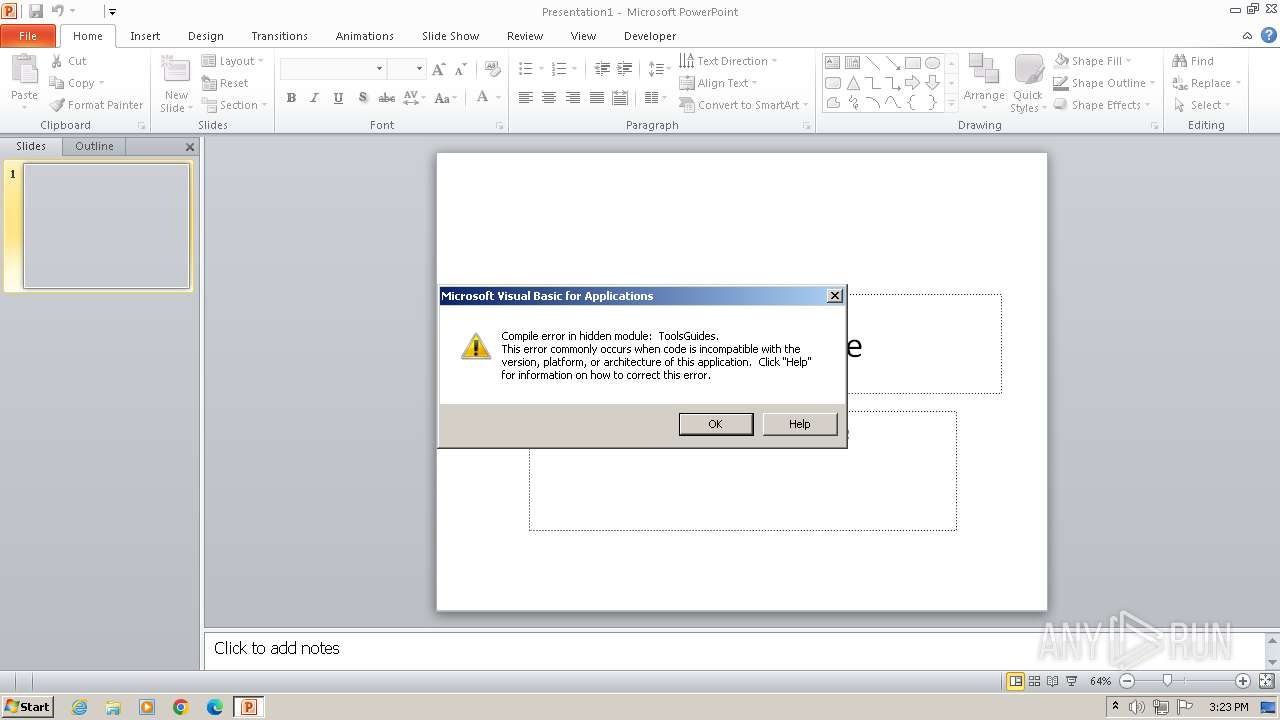Click Line Spacing icon

click(656, 69)
